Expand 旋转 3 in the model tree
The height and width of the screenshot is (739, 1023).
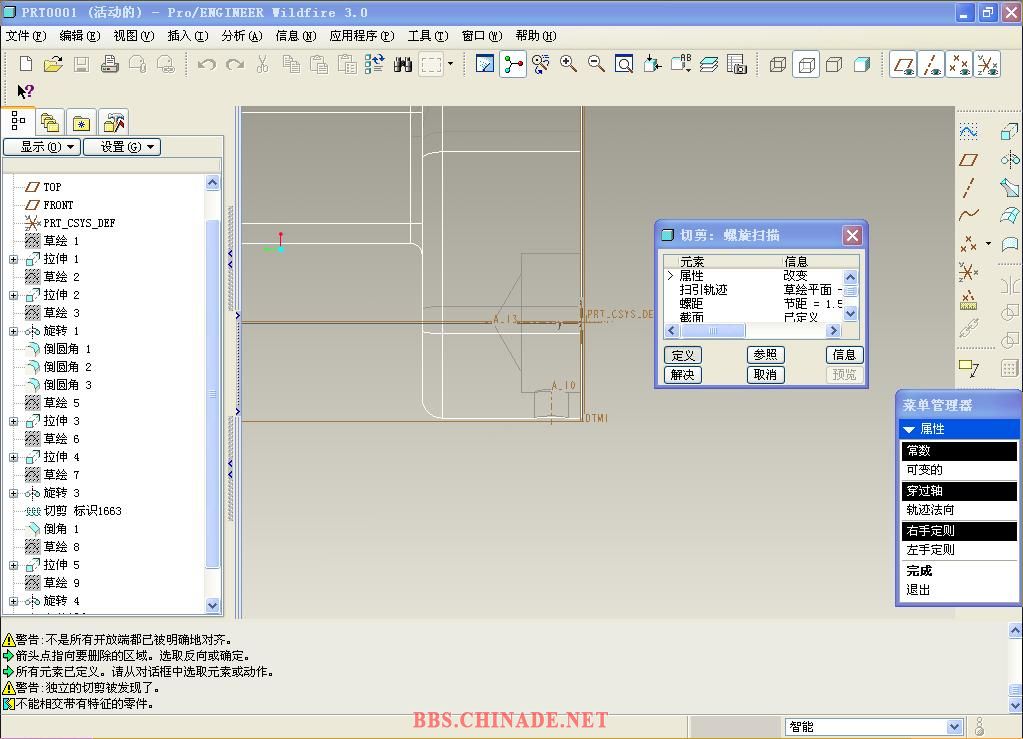click(x=14, y=493)
